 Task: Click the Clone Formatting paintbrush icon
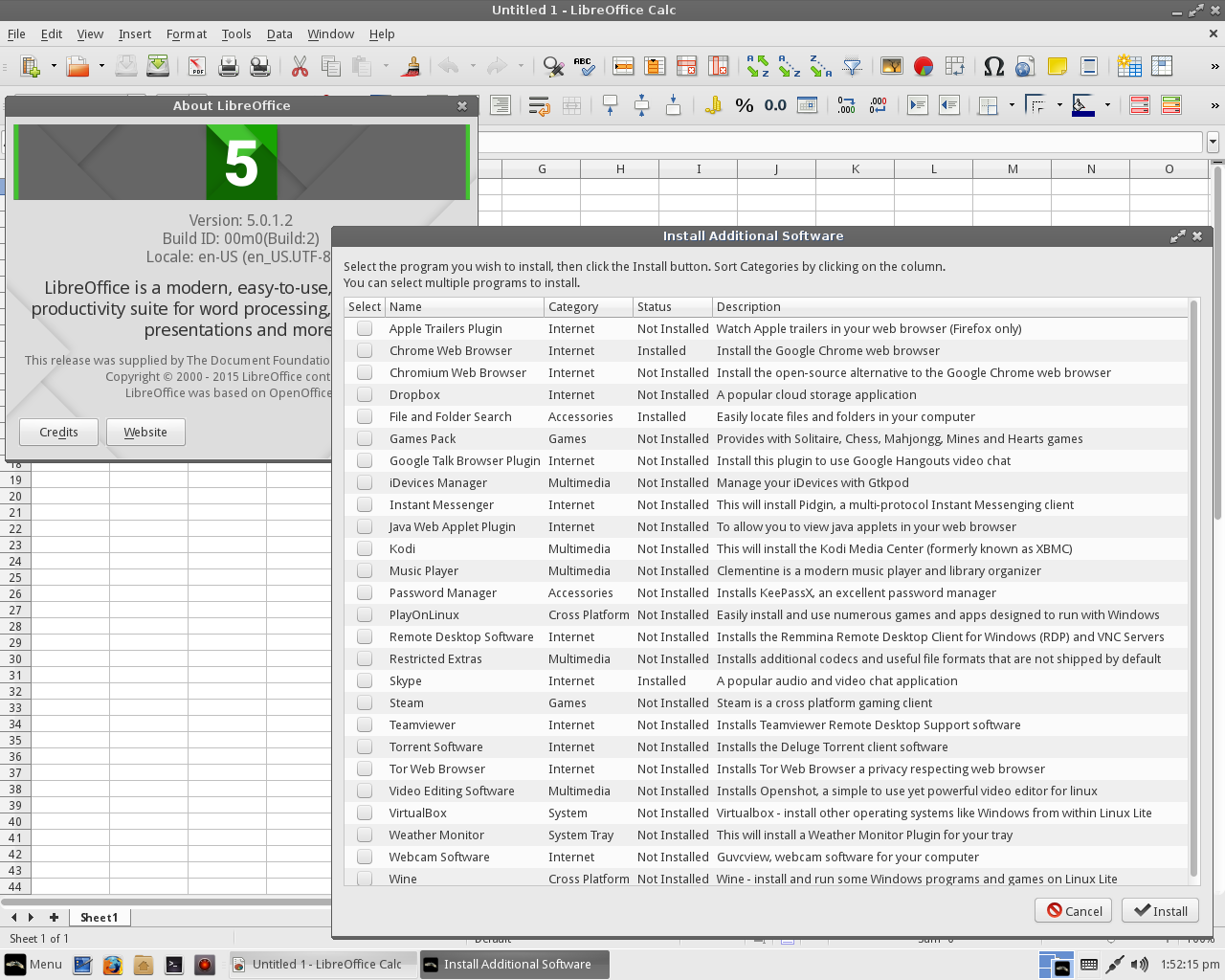pos(412,66)
